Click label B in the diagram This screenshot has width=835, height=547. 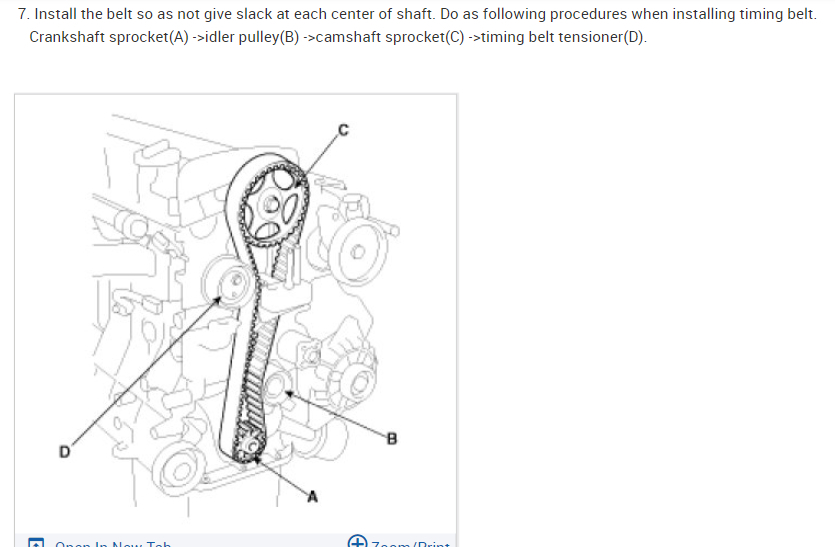click(392, 438)
